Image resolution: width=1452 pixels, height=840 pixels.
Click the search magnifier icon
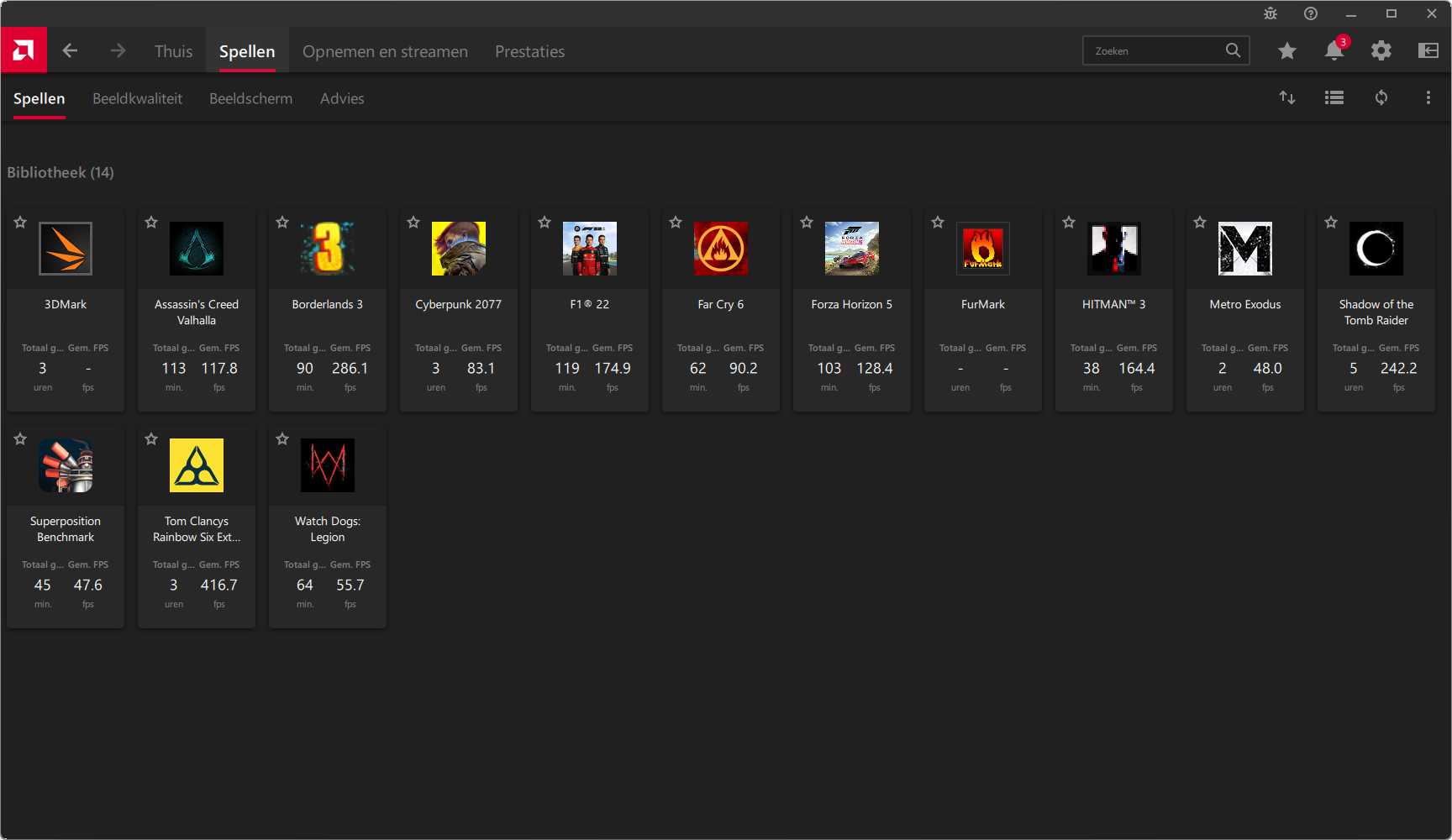1233,50
